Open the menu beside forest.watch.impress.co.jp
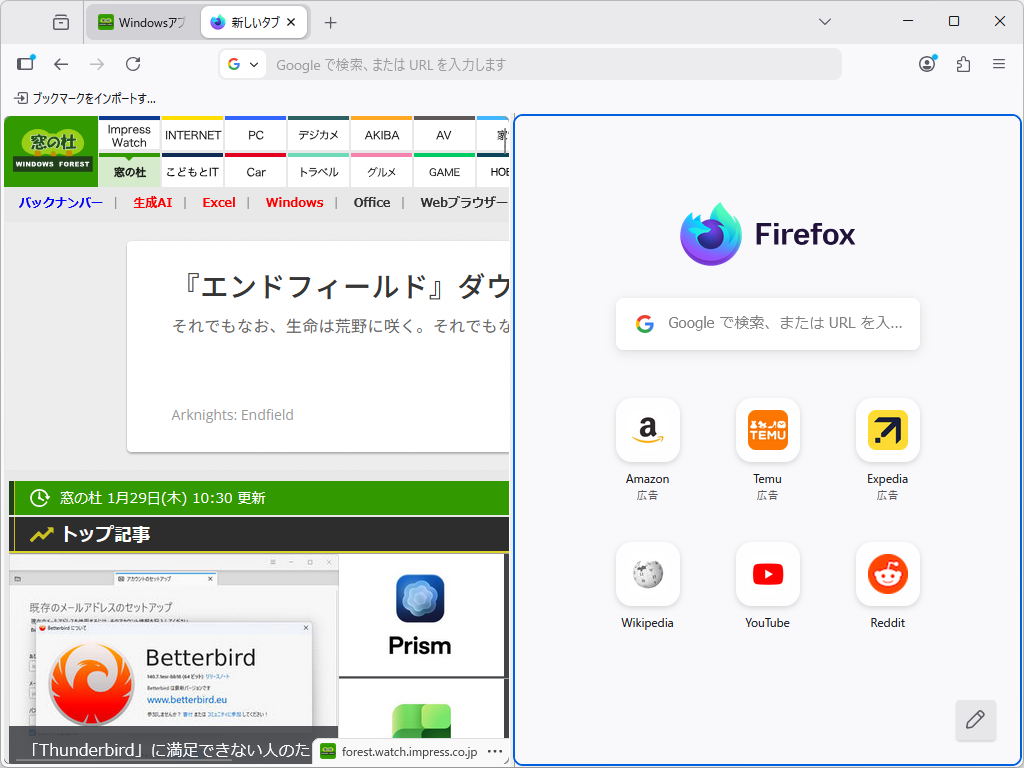Image resolution: width=1024 pixels, height=768 pixels. tap(494, 751)
